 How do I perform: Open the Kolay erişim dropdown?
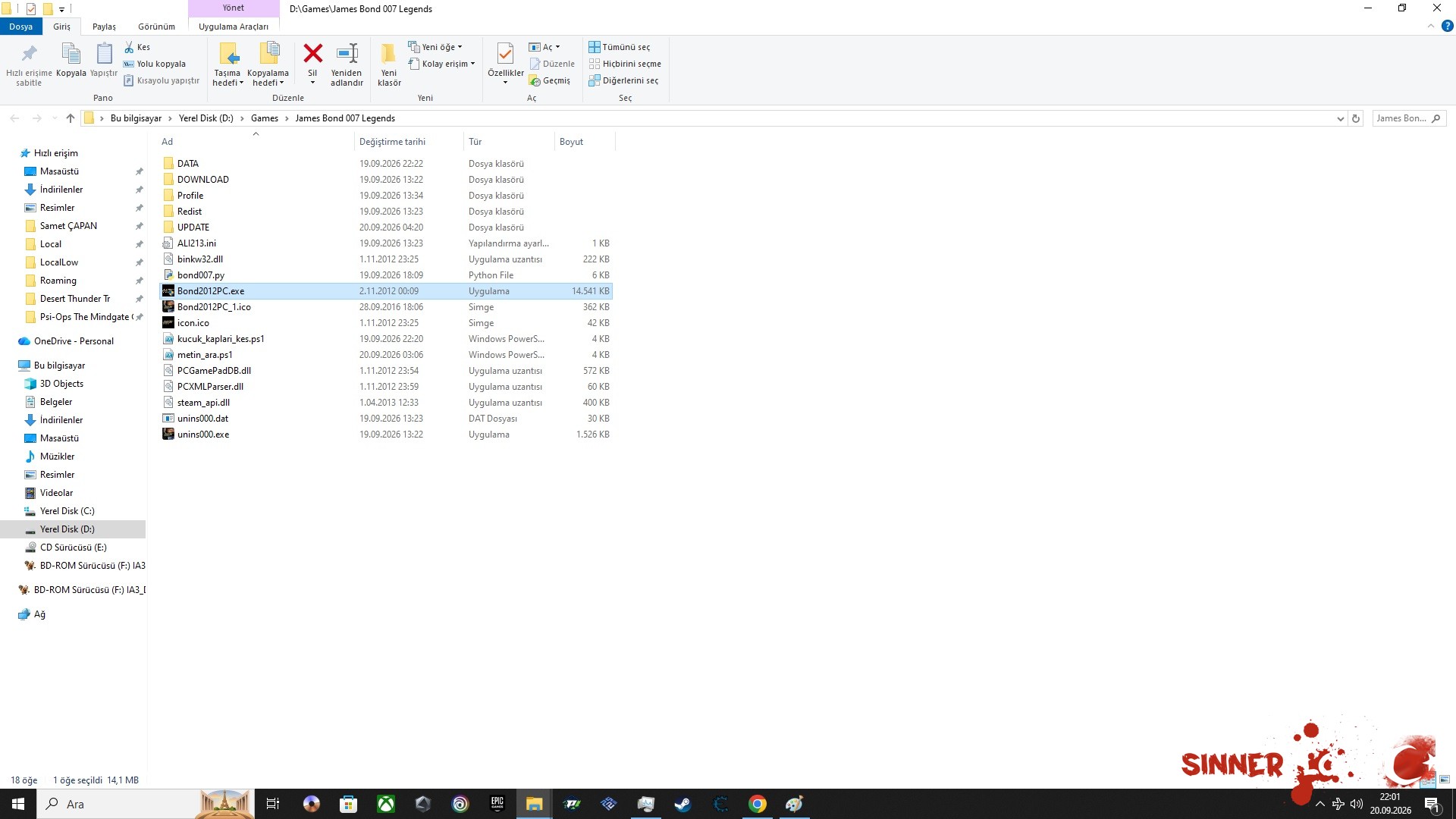[x=441, y=64]
